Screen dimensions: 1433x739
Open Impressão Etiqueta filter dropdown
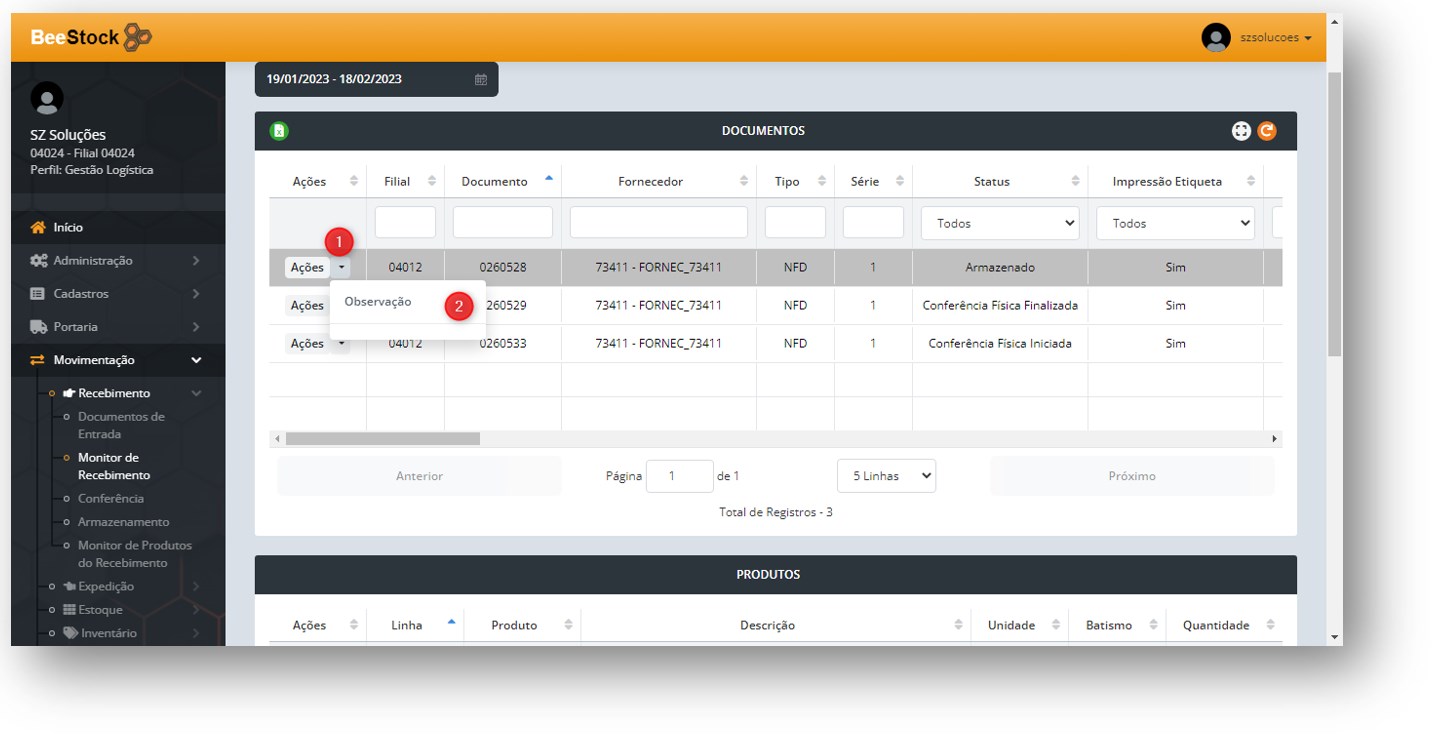(x=1175, y=223)
